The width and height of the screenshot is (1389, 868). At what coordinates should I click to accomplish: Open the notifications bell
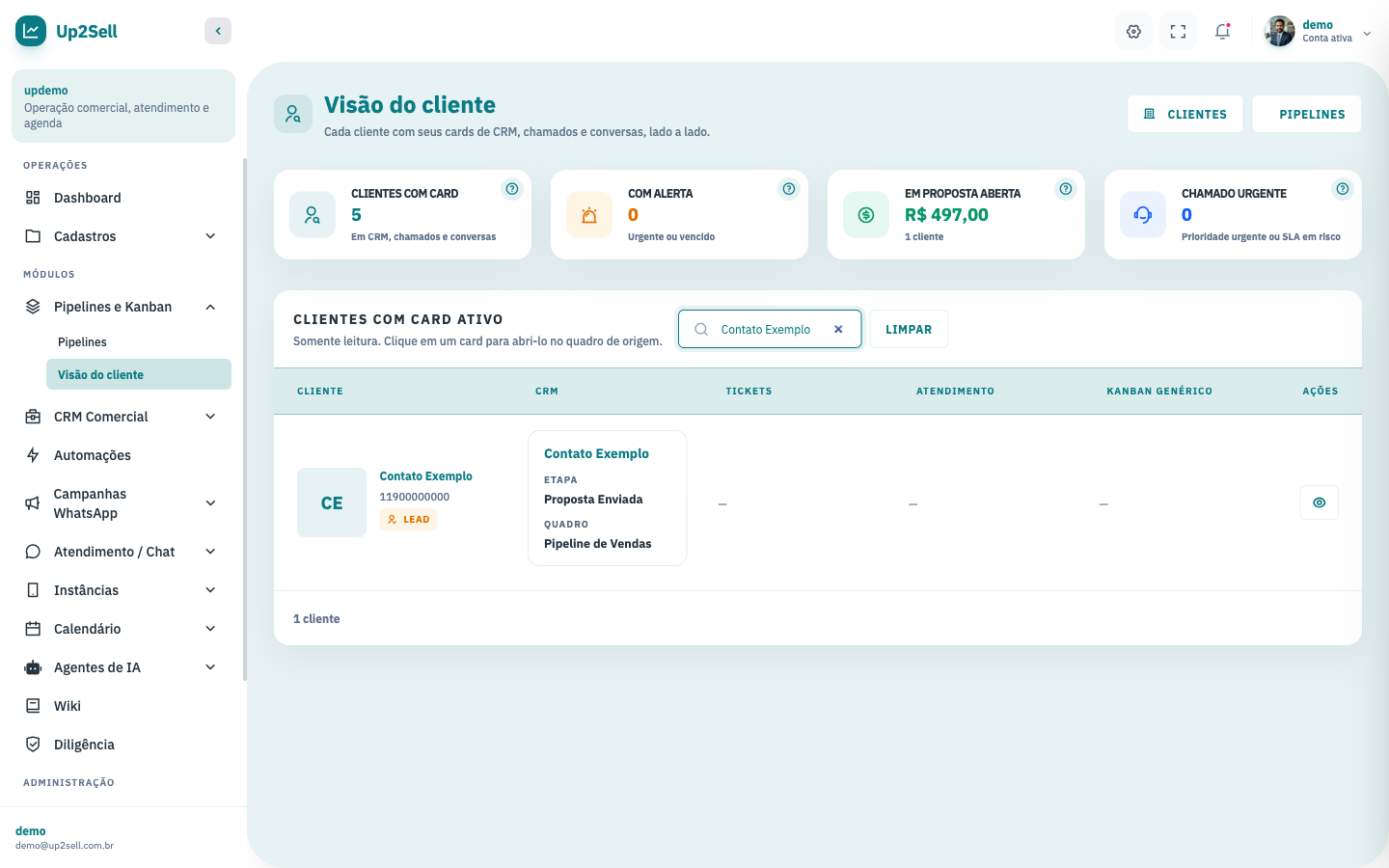[1222, 31]
